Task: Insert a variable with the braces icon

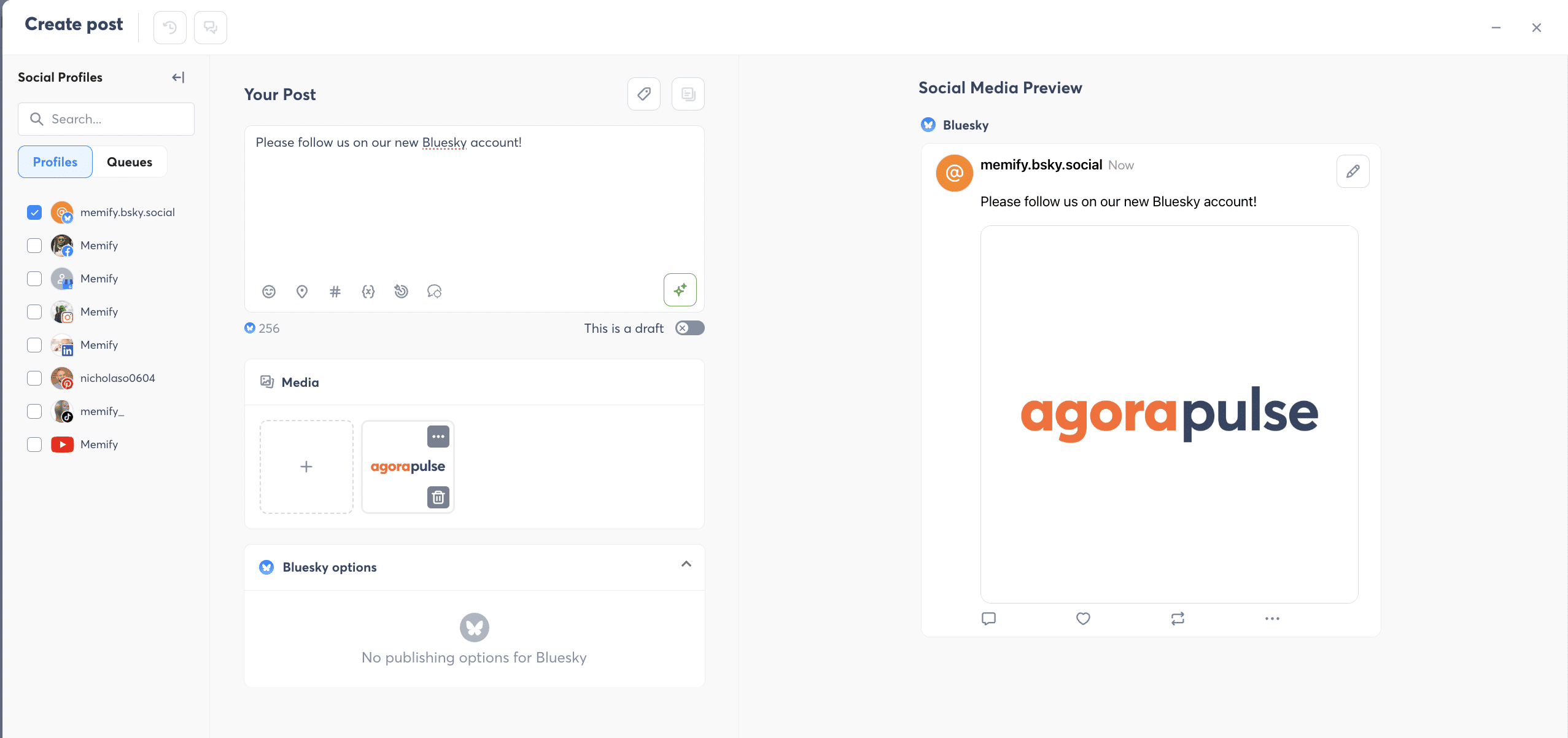Action: 368,292
